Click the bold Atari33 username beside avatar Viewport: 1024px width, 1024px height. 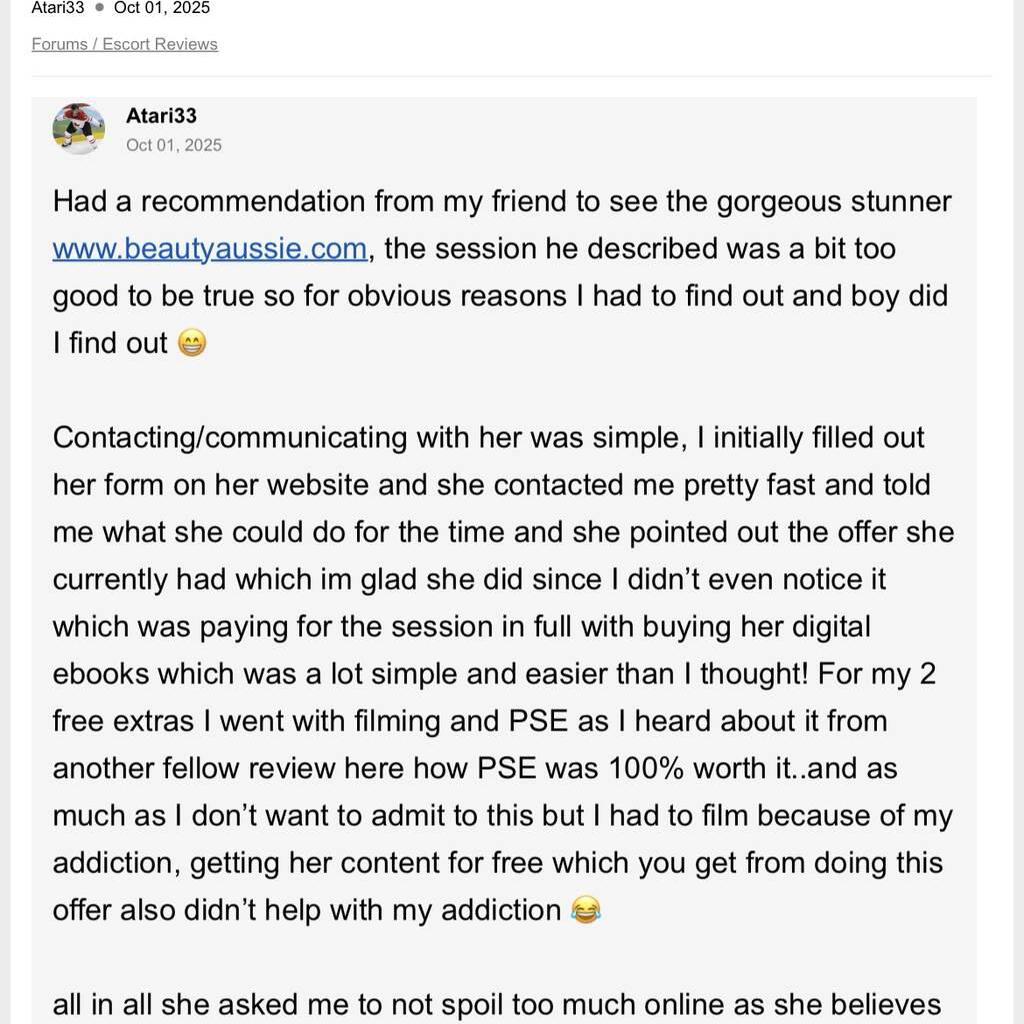(161, 116)
